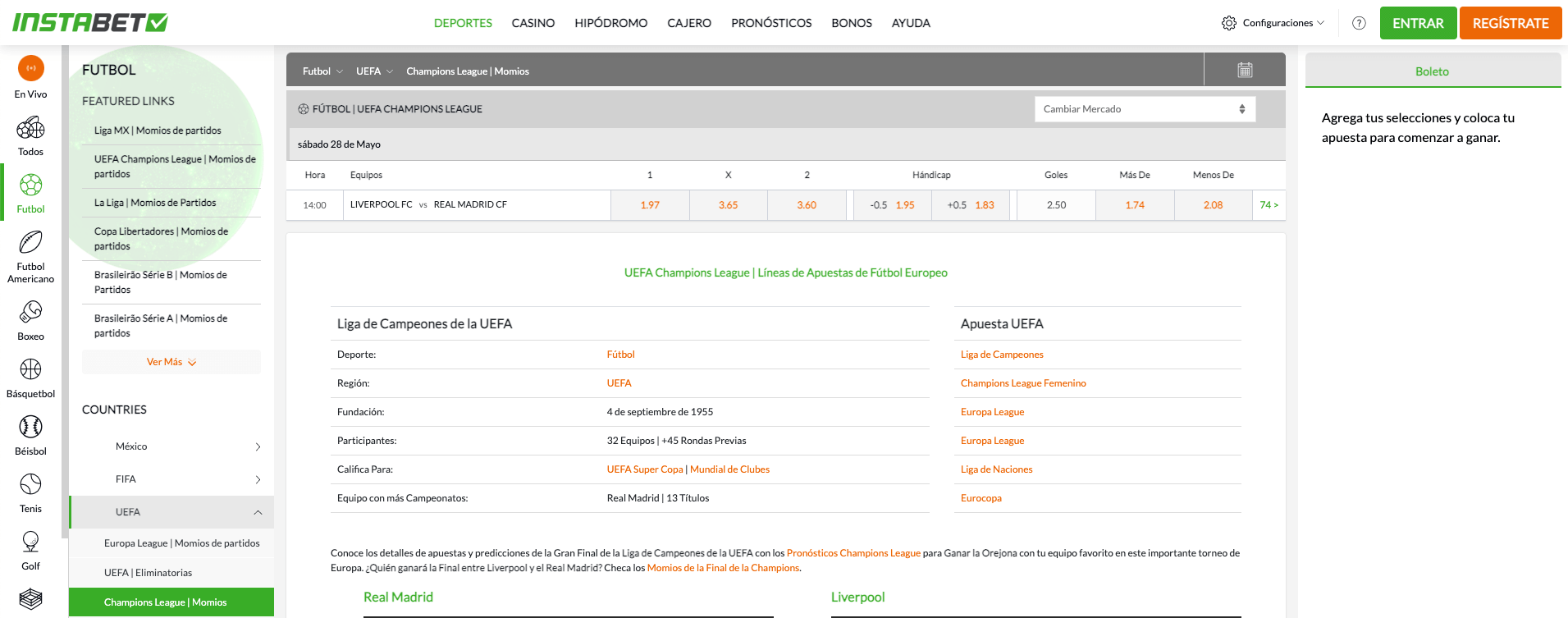The height and width of the screenshot is (618, 1568).
Task: Open Brasileirão Série A link
Action: point(161,326)
